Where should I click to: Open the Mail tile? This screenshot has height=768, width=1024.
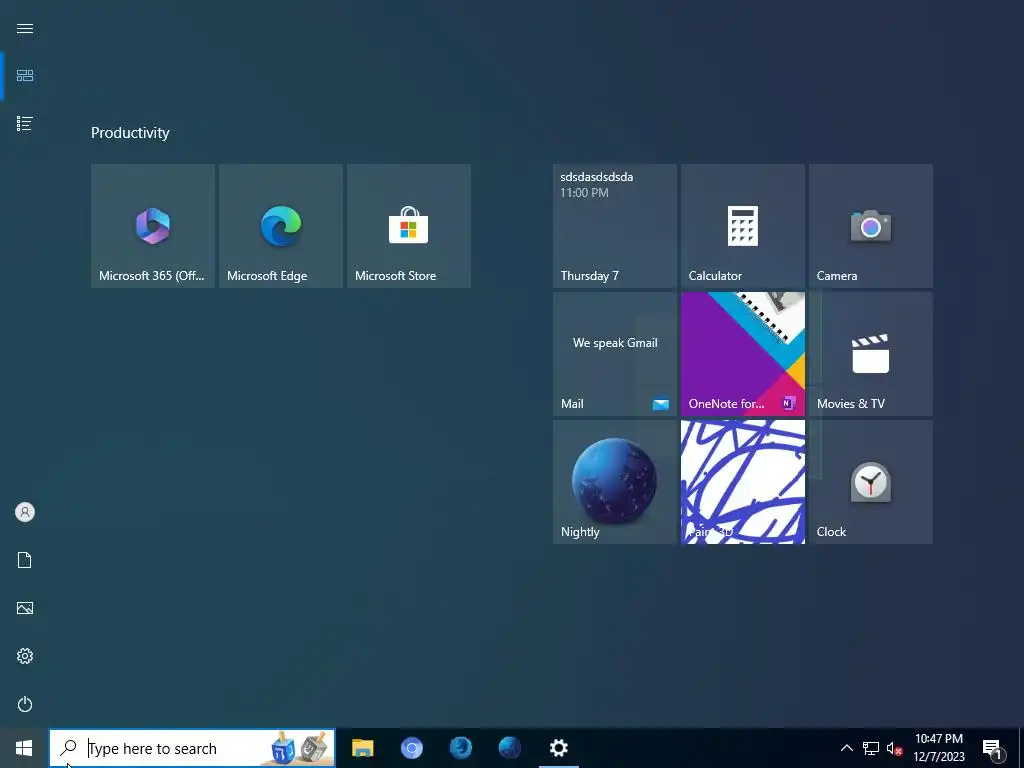point(615,354)
